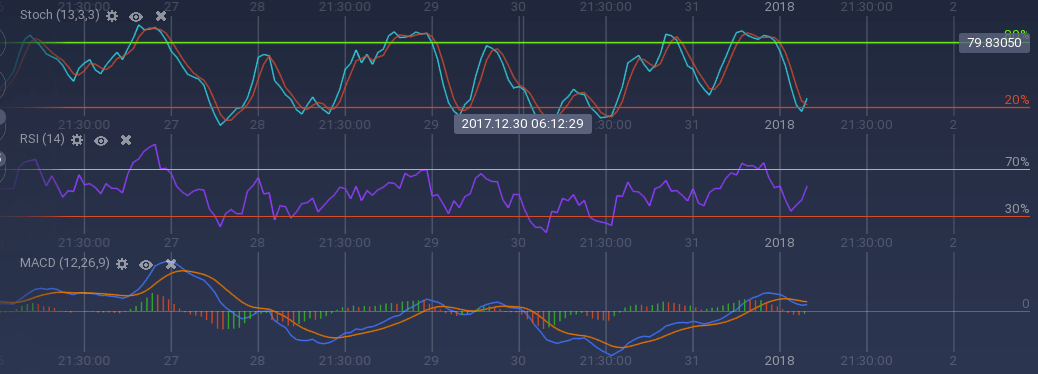The height and width of the screenshot is (374, 1038).
Task: Remove the RSI indicator
Action: (x=126, y=140)
